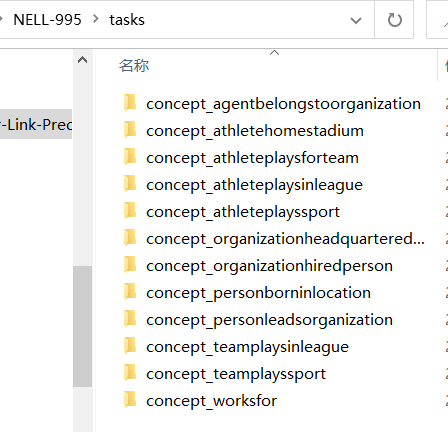Click the concept_athleteplayssport folder icon

130,210
